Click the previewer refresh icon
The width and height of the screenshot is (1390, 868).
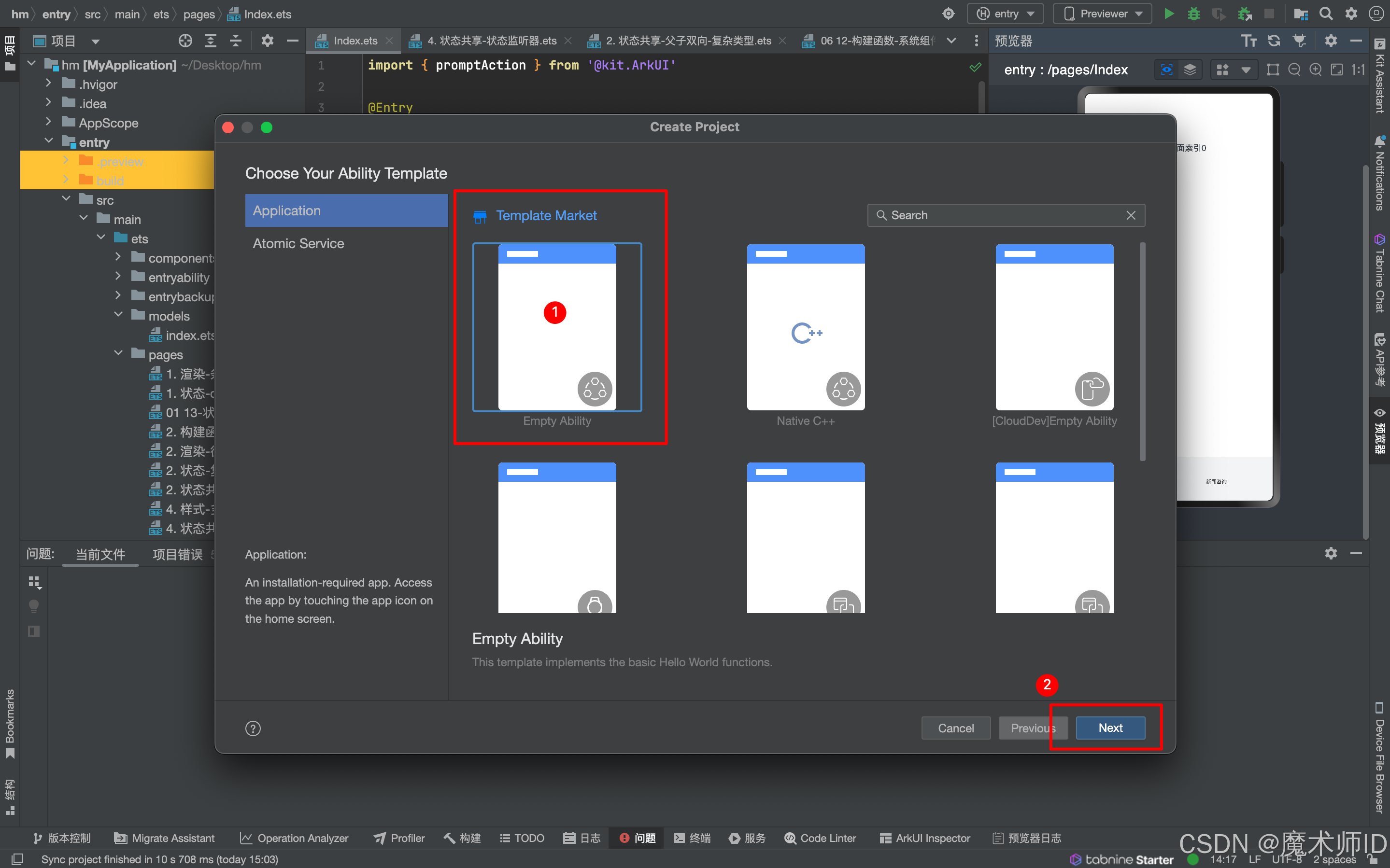click(1274, 41)
